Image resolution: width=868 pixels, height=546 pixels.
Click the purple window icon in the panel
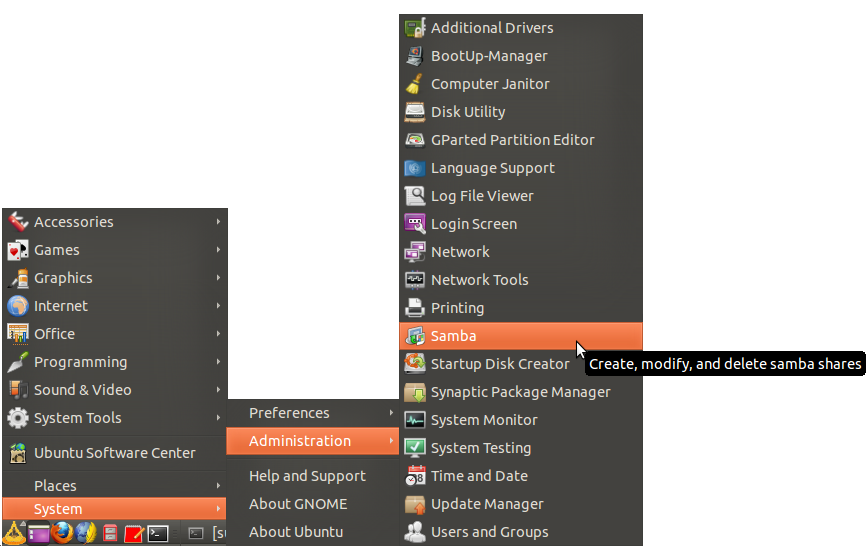tap(39, 534)
